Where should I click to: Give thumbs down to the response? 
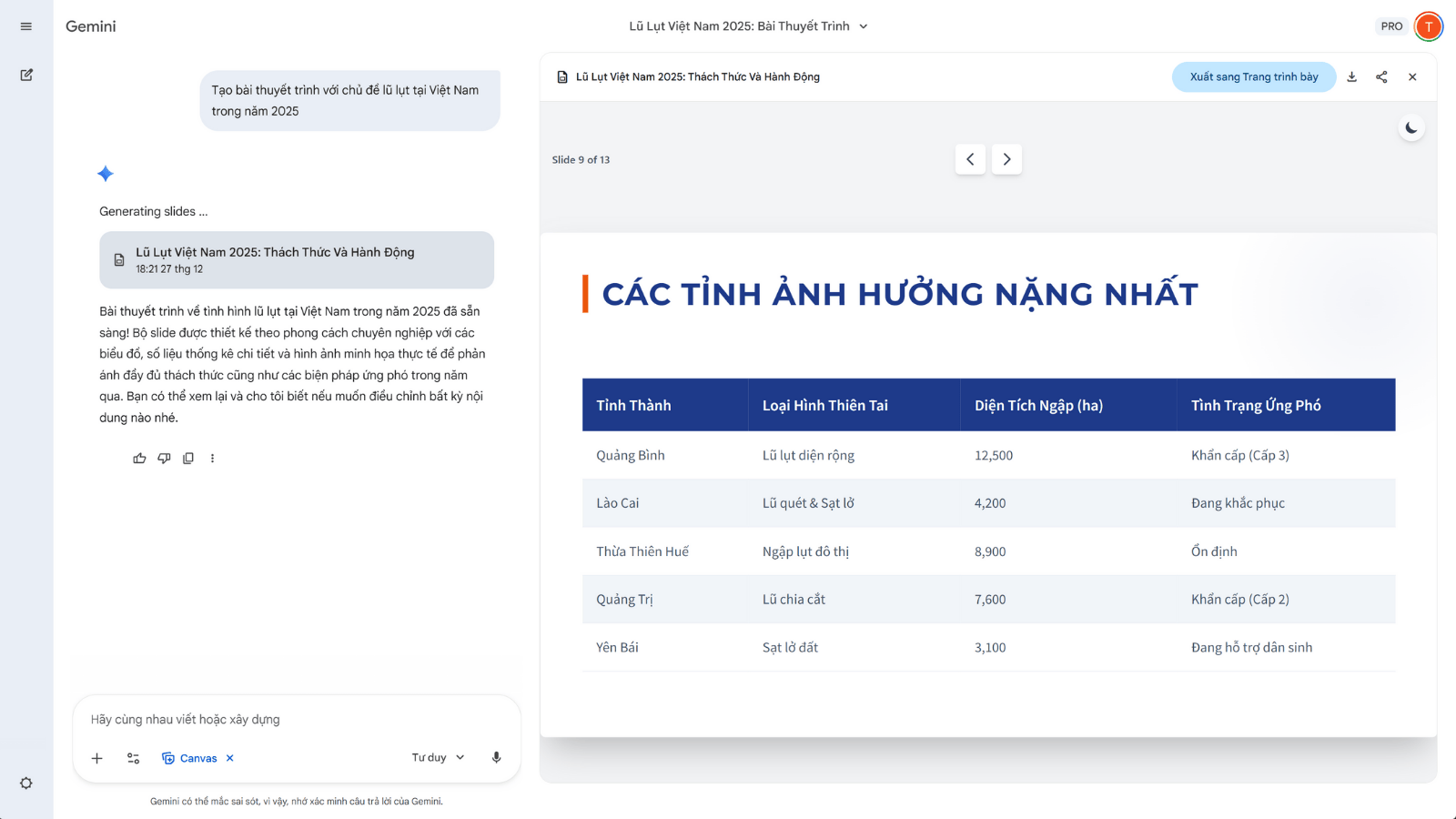point(164,459)
